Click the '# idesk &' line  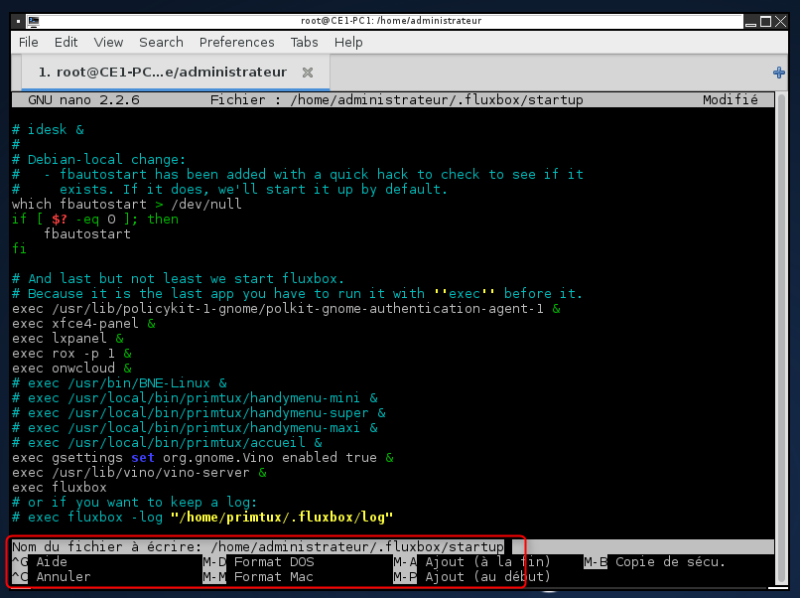coord(48,130)
